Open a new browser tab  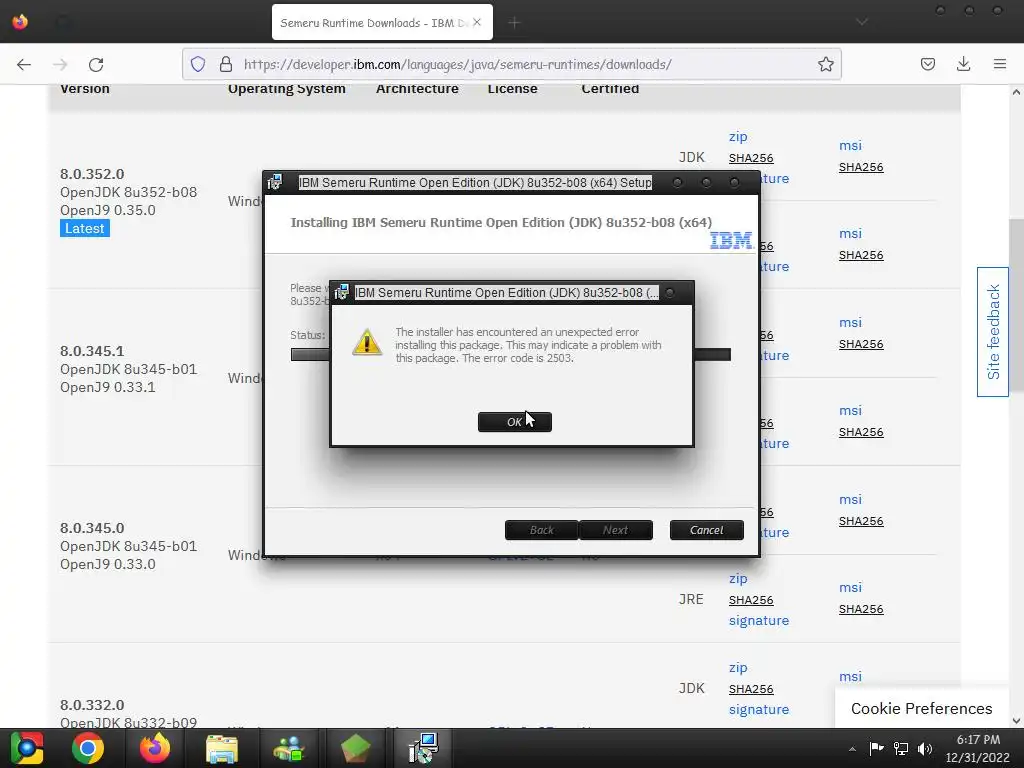(514, 23)
